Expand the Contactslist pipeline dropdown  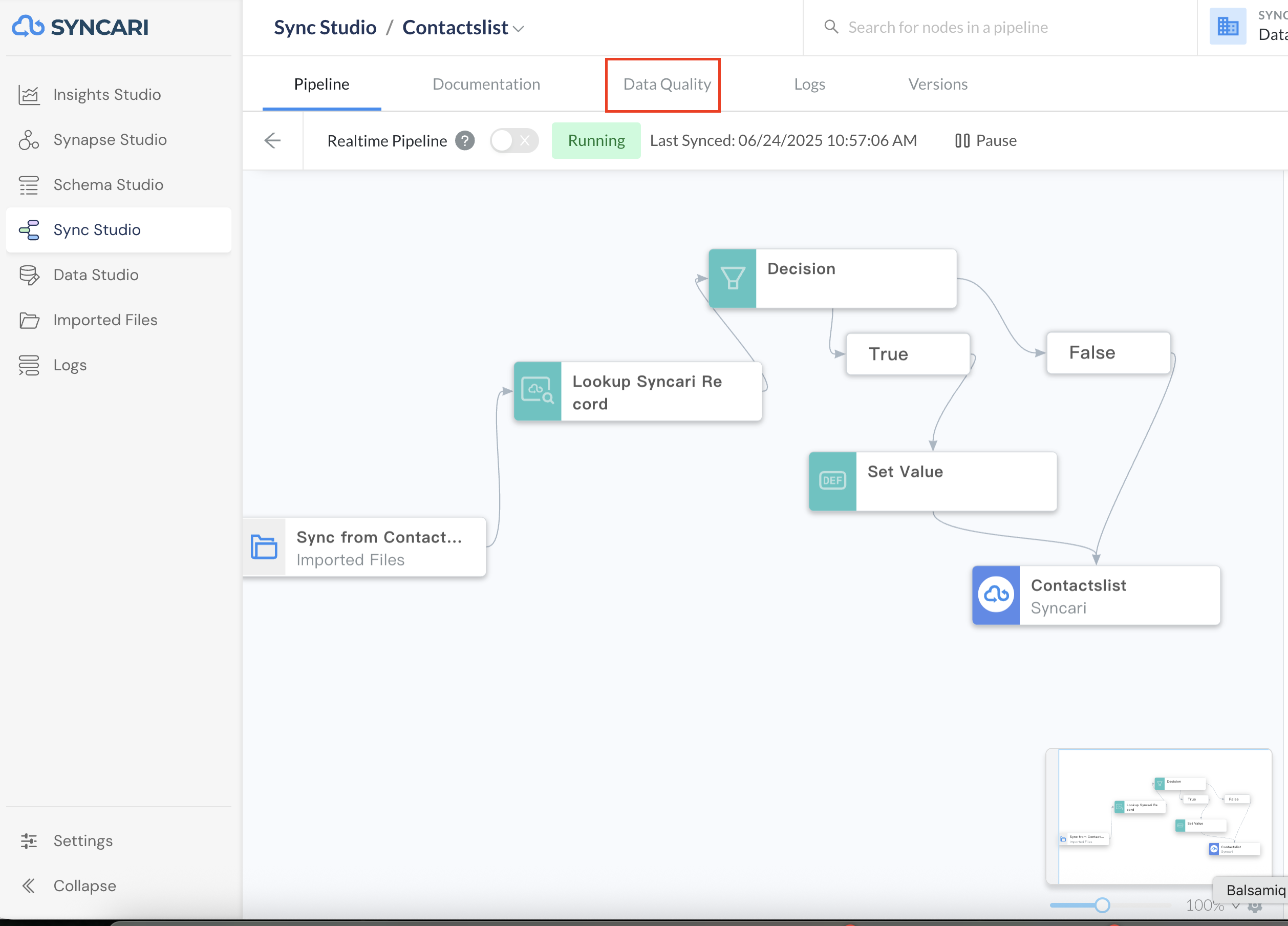519,28
